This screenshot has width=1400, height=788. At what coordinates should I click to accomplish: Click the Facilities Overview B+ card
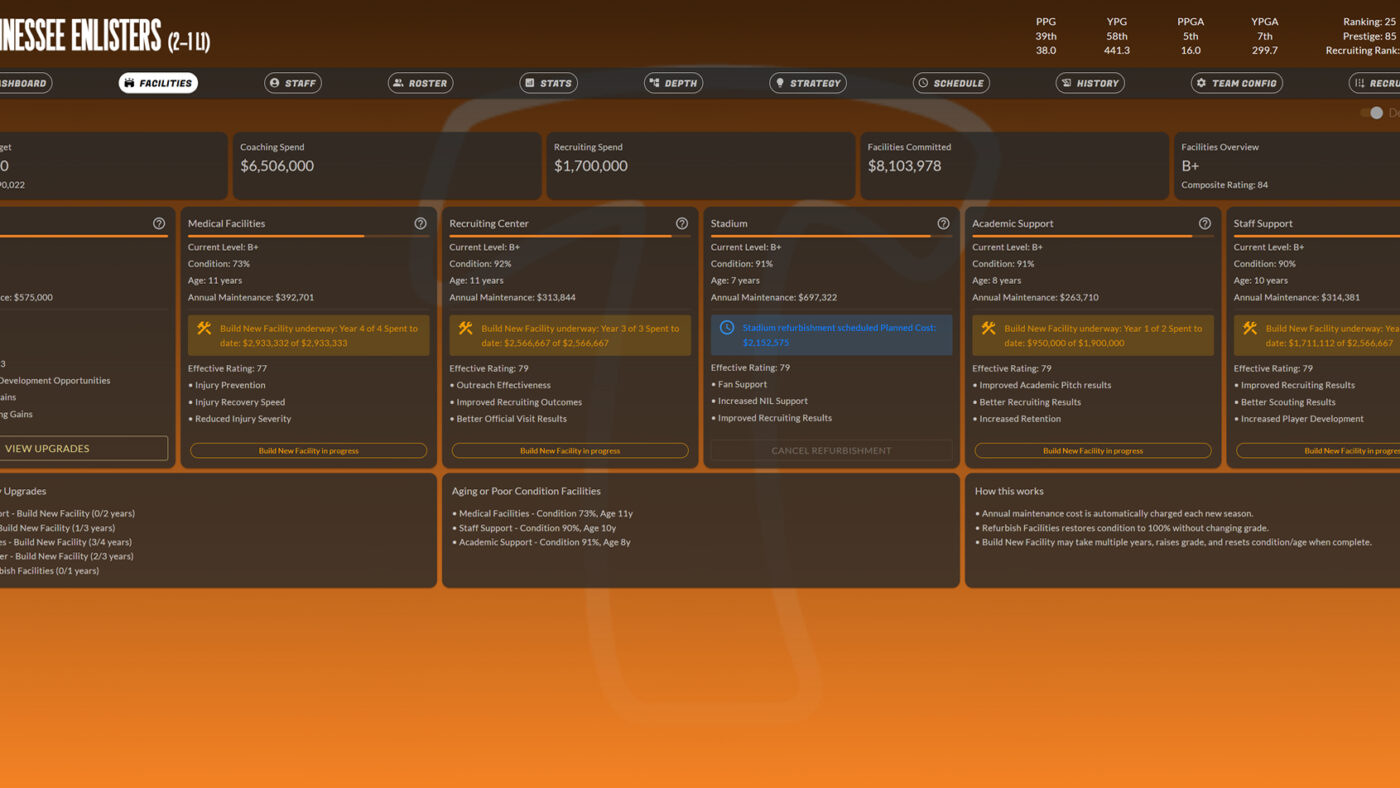tap(1287, 166)
